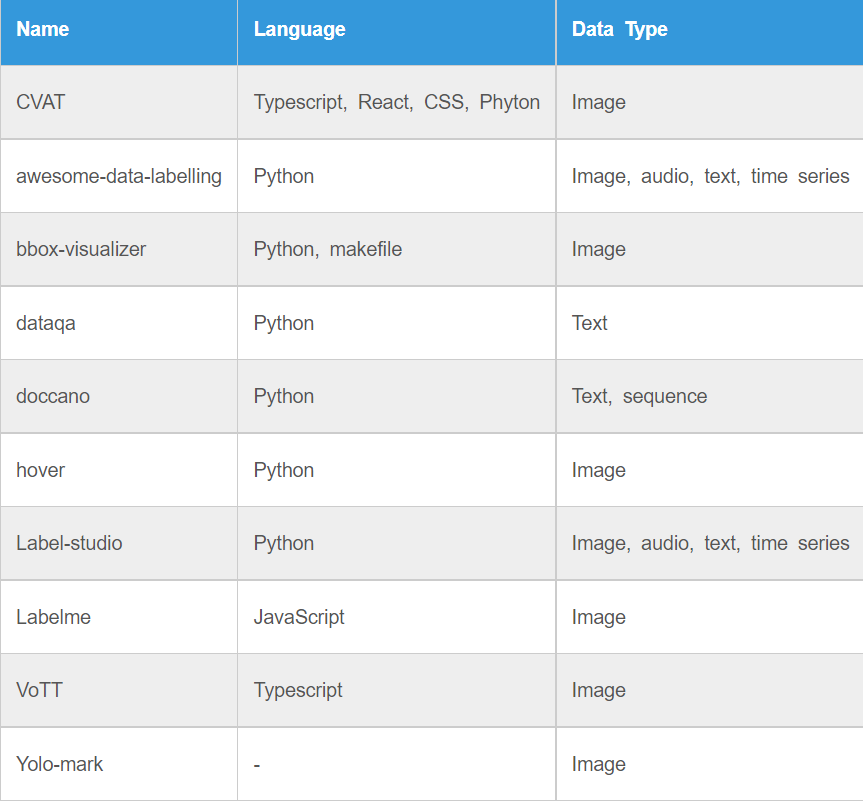
Task: Click the dash language cell for Yolo-mark
Action: (257, 763)
